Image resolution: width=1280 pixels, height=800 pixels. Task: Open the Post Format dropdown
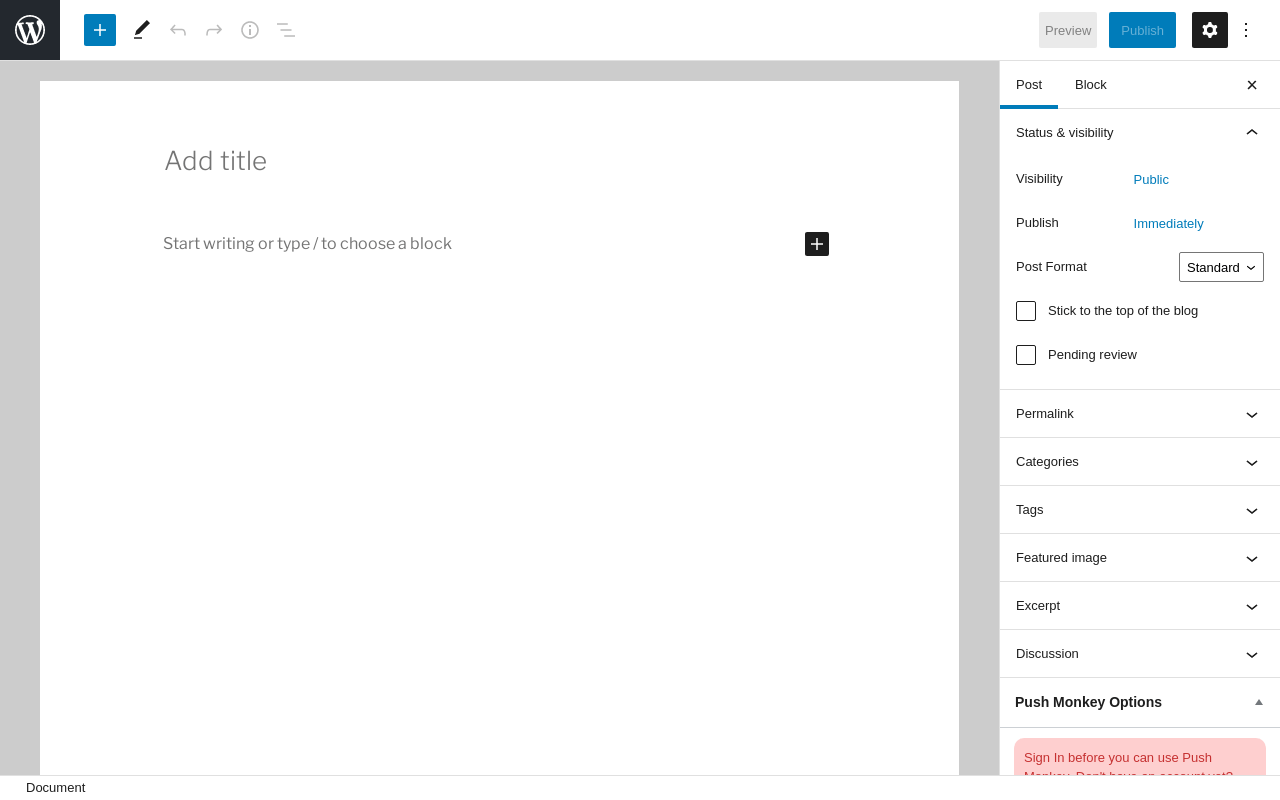click(1221, 267)
